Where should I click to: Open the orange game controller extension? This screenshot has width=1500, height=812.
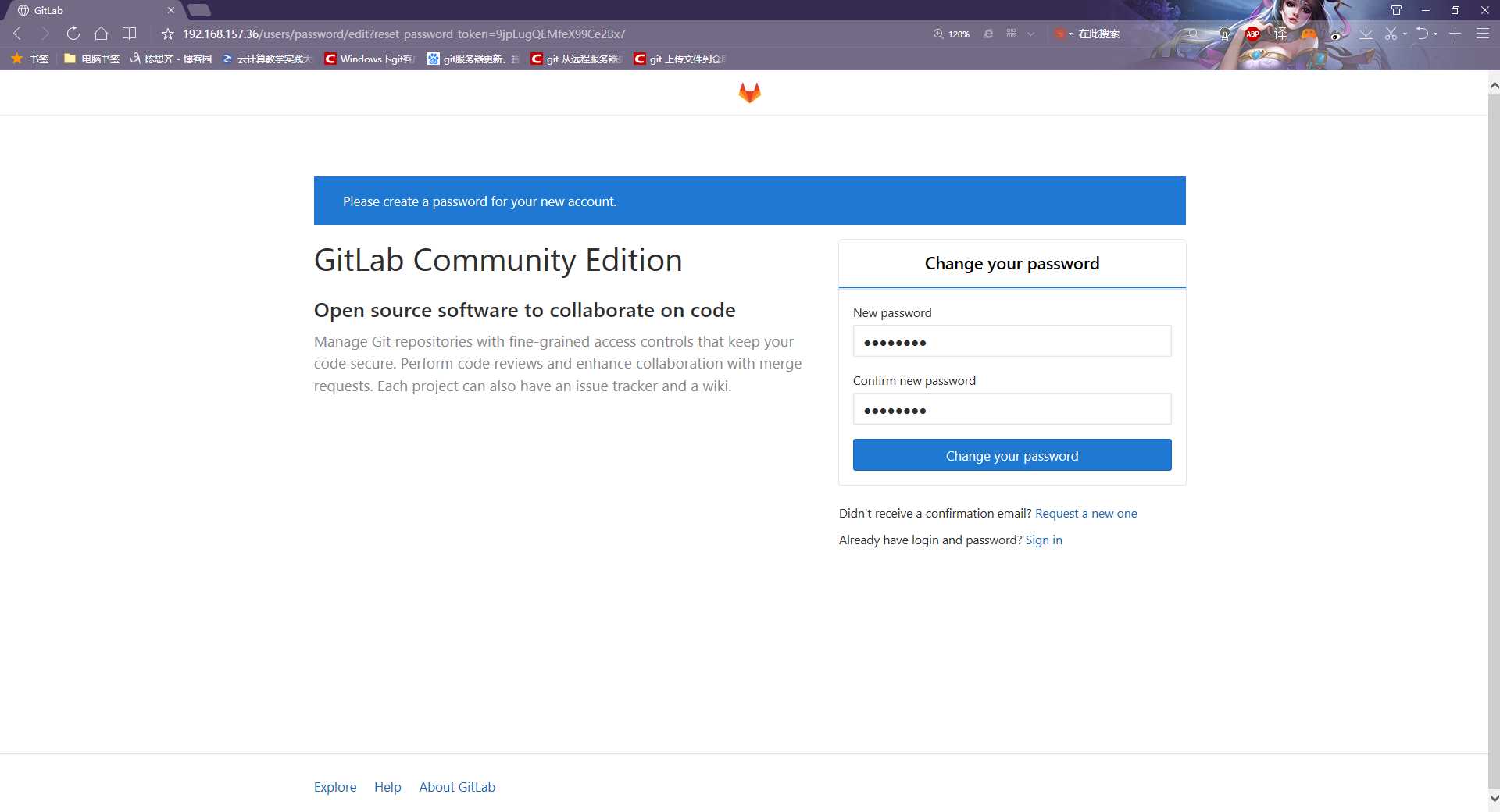[1309, 34]
